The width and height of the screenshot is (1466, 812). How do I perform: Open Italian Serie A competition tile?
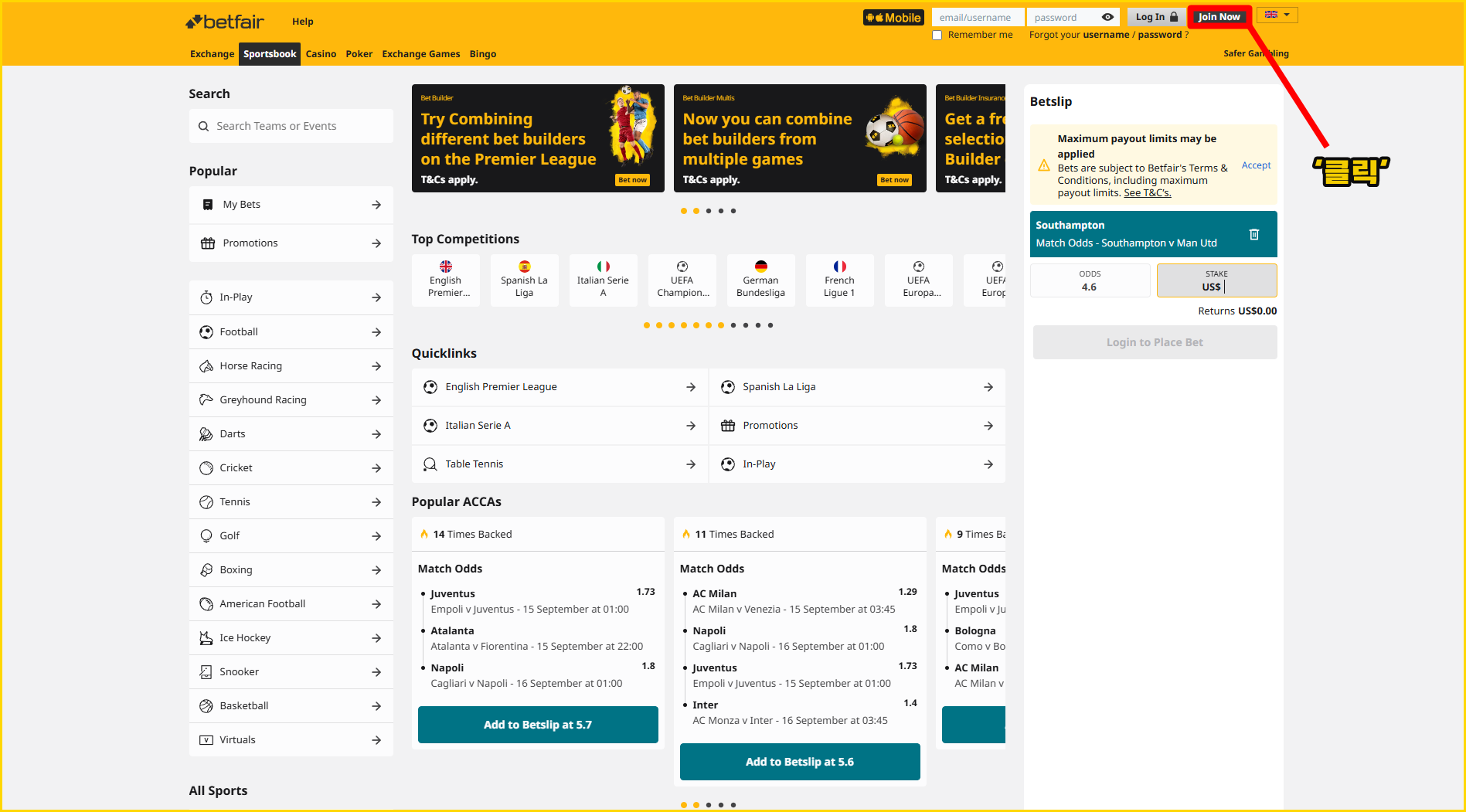click(604, 280)
